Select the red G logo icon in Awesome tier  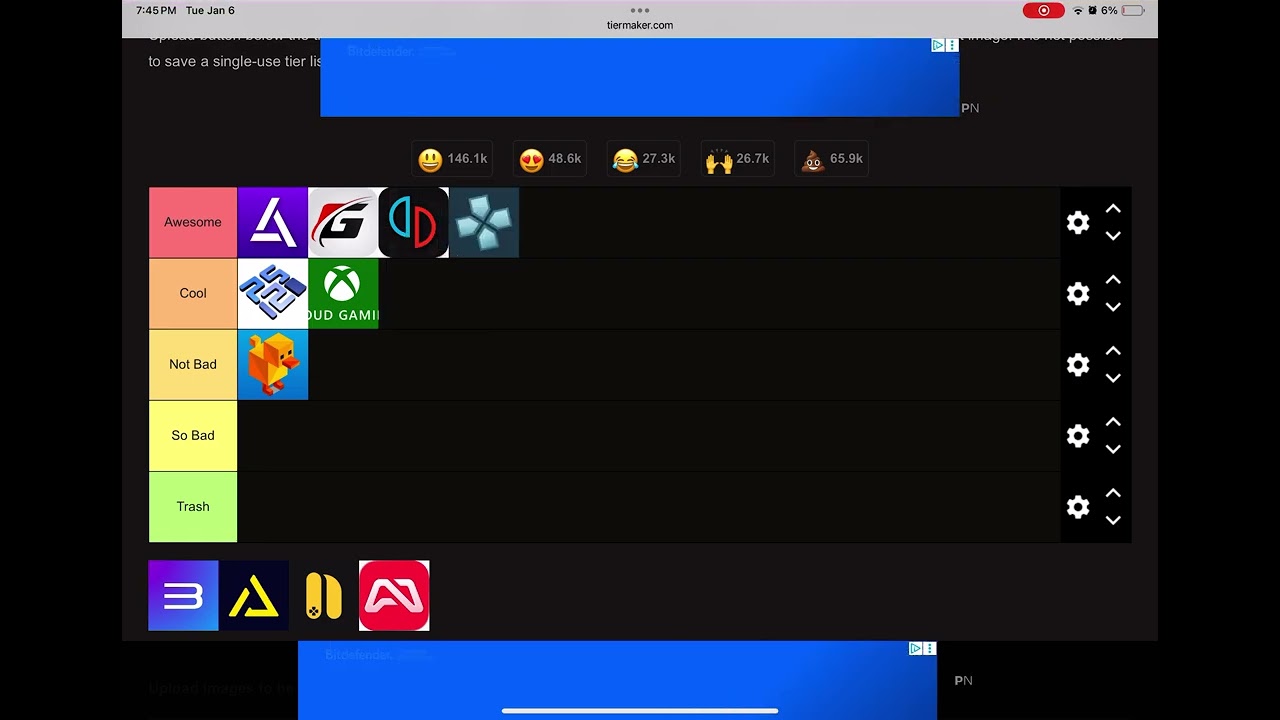tap(343, 222)
